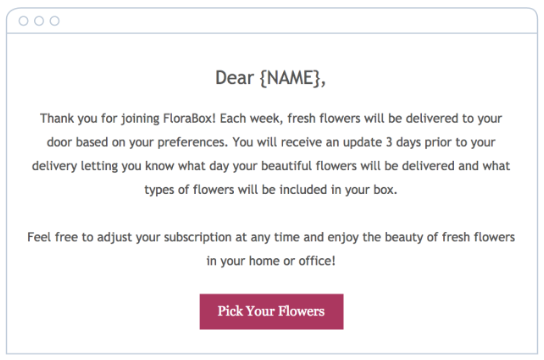This screenshot has height=360, width=544.
Task: Click the middle window control circle
Action: pos(39,21)
